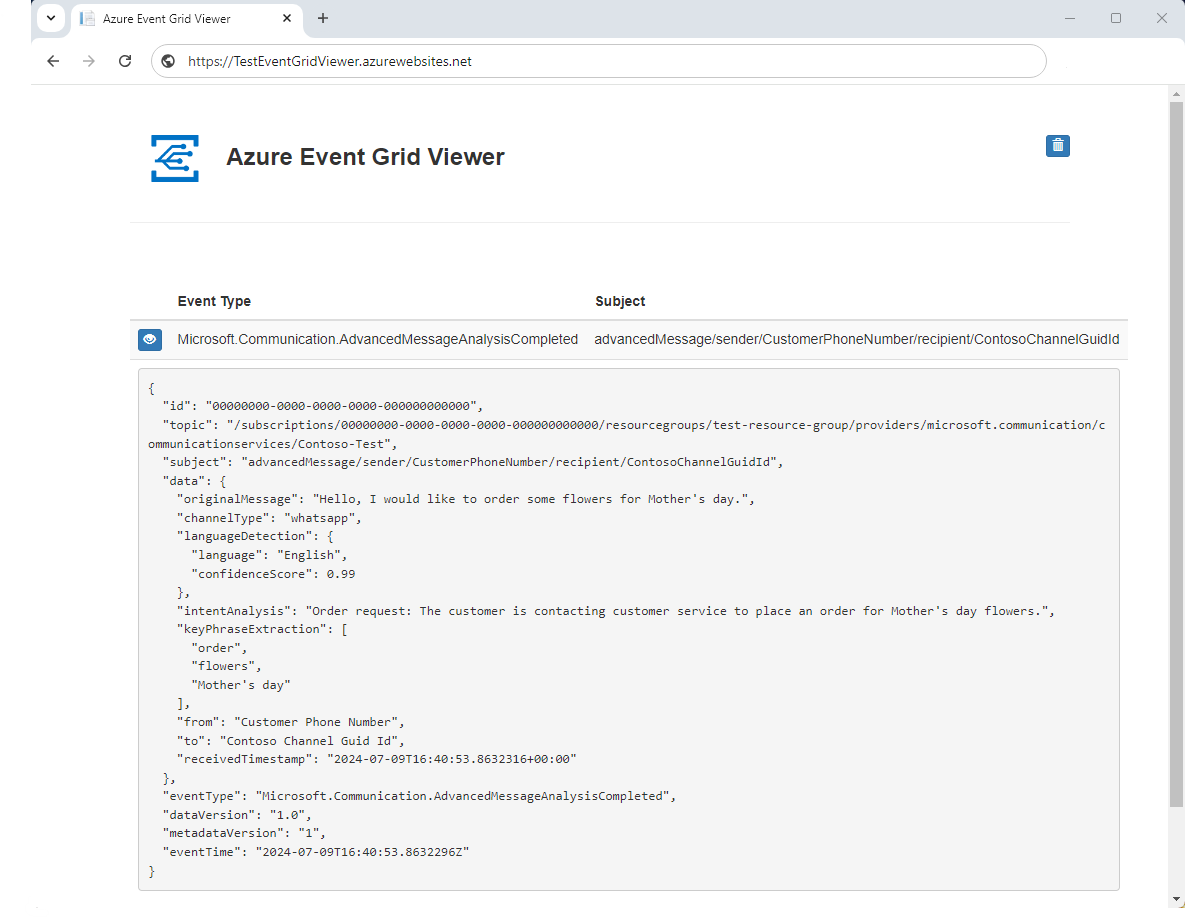Image resolution: width=1185 pixels, height=919 pixels.
Task: Click the "Mother's day" key phrase entry
Action: pyautogui.click(x=240, y=685)
